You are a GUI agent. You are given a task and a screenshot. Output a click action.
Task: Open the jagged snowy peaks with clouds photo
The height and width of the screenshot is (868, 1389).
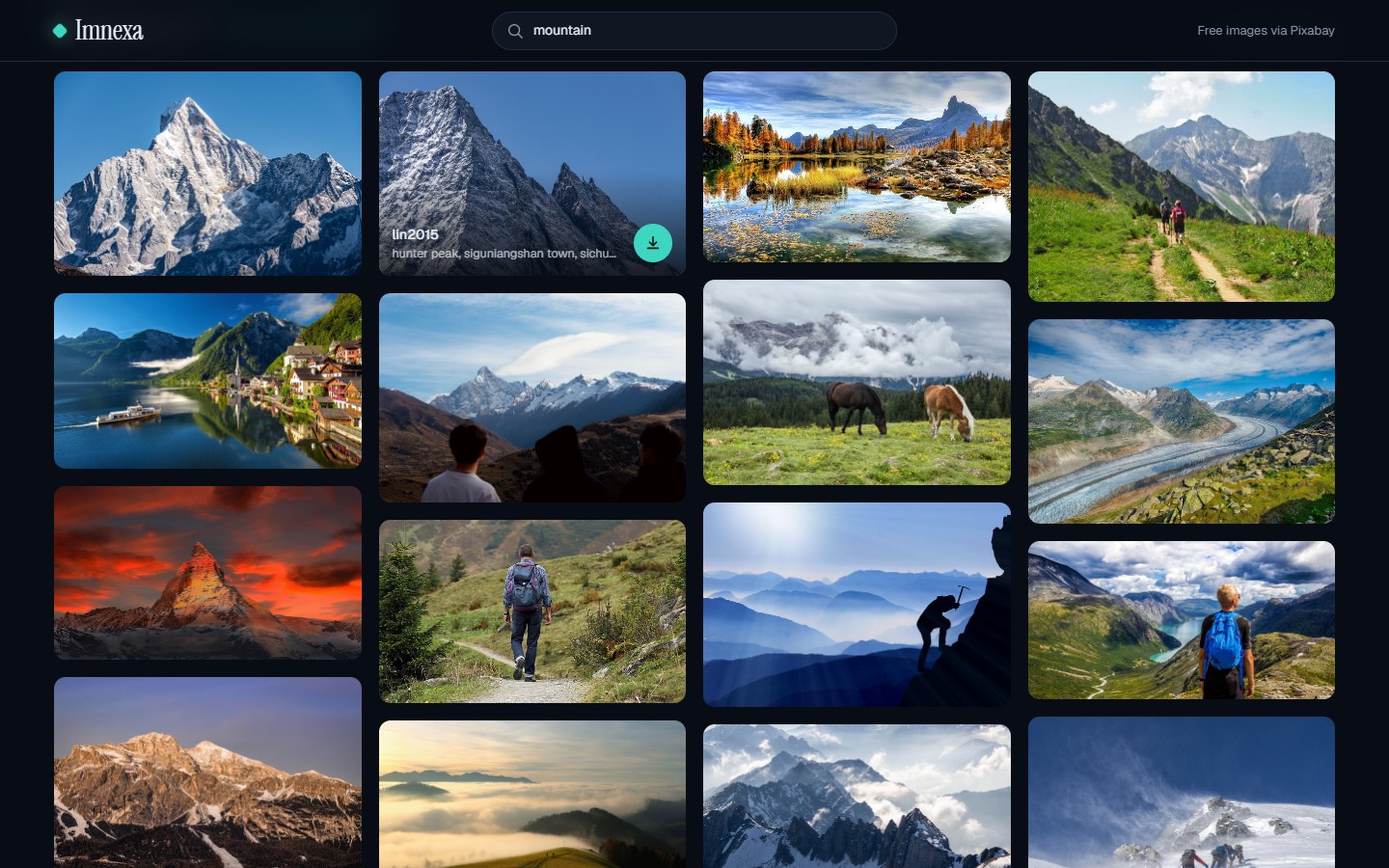(x=857, y=797)
